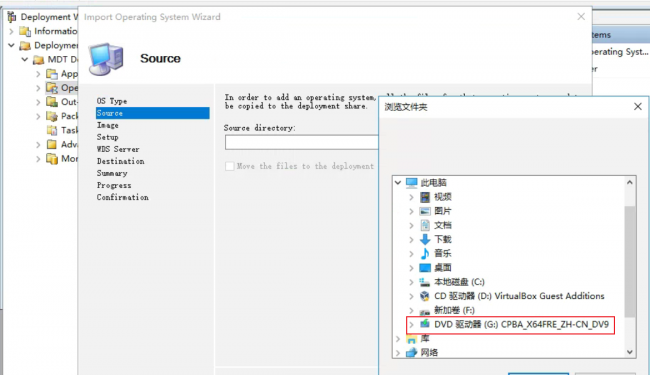The height and width of the screenshot is (375, 650).
Task: Click the DVD drive (G:) icon
Action: point(425,324)
